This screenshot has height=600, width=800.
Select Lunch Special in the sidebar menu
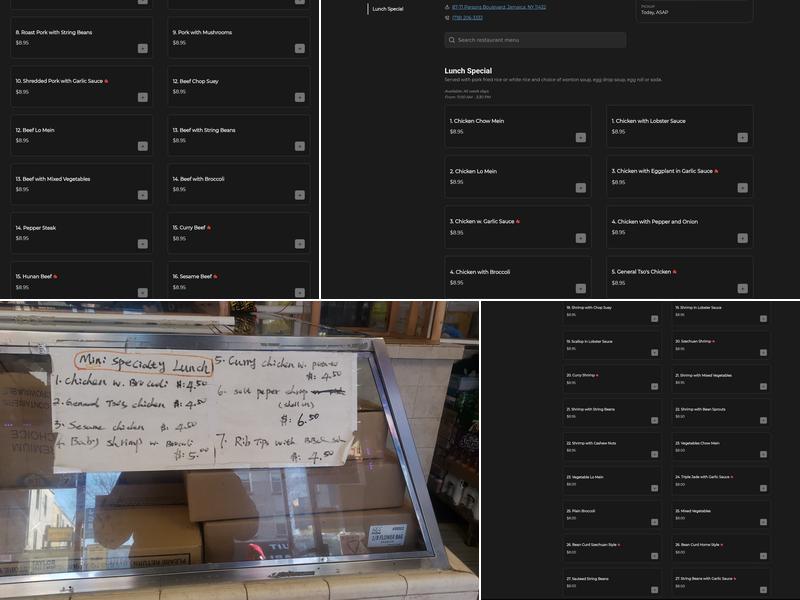click(388, 9)
